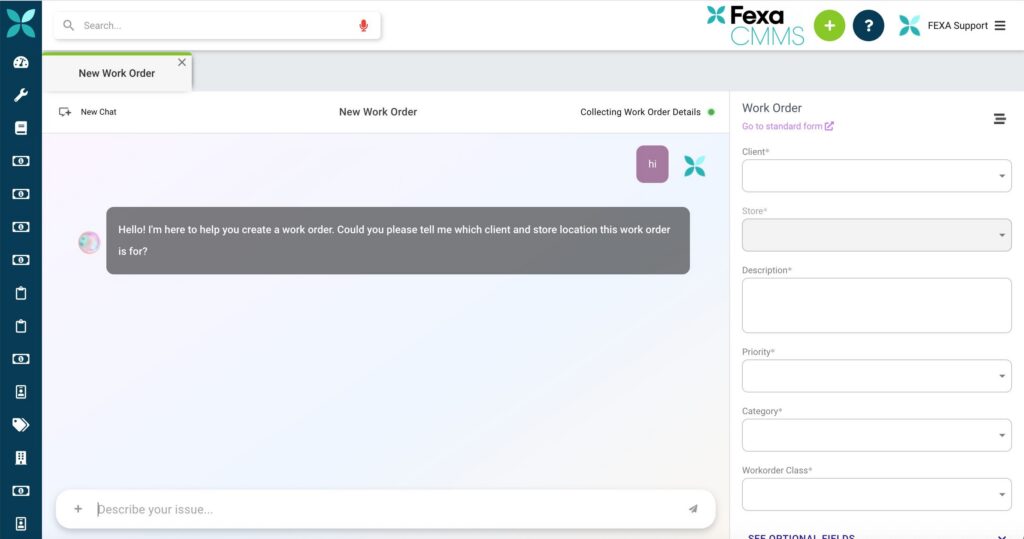Image resolution: width=1024 pixels, height=539 pixels.
Task: Open the Category dropdown
Action: pos(876,435)
